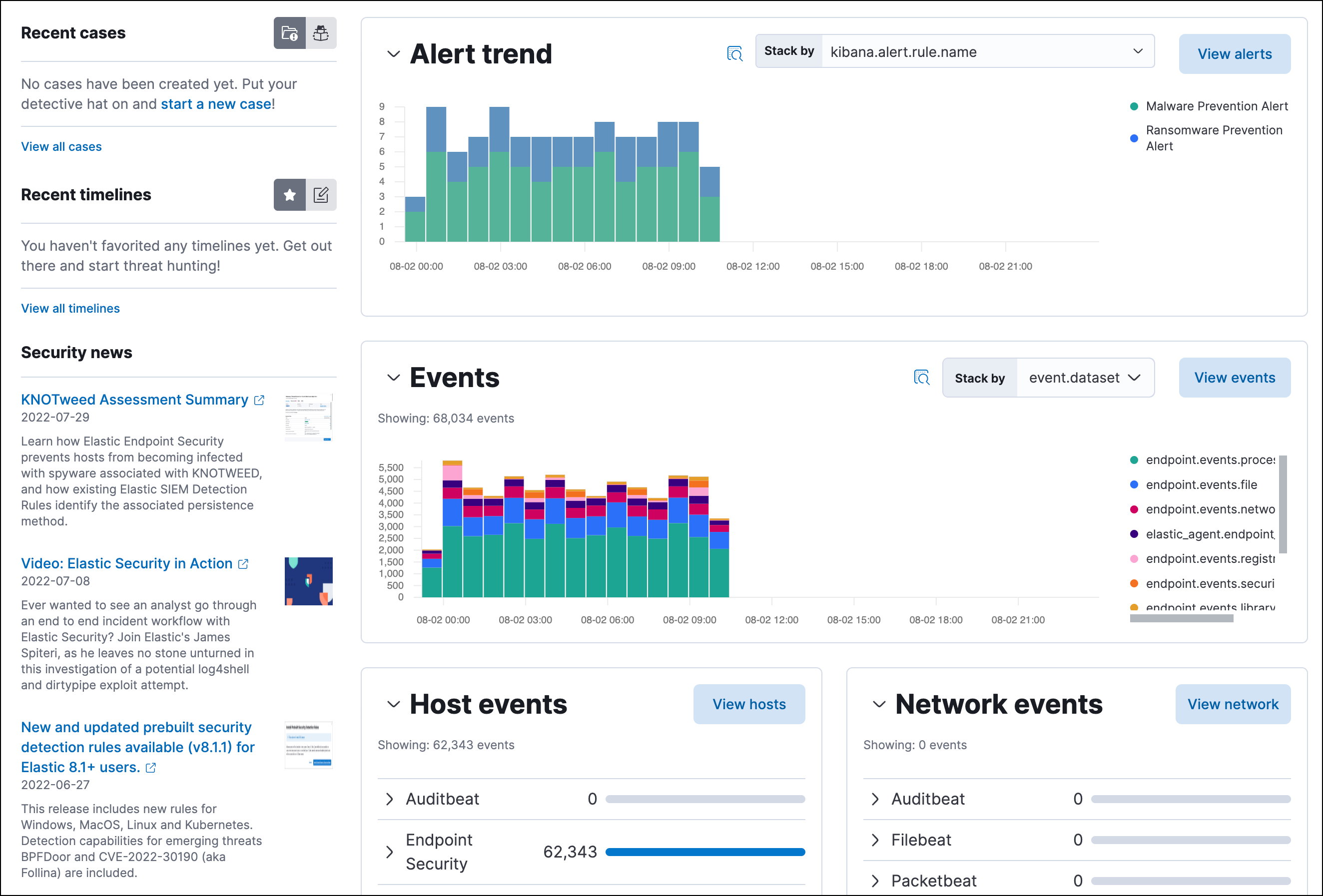The image size is (1323, 896).
Task: Click the favorite timelines star icon
Action: click(289, 194)
